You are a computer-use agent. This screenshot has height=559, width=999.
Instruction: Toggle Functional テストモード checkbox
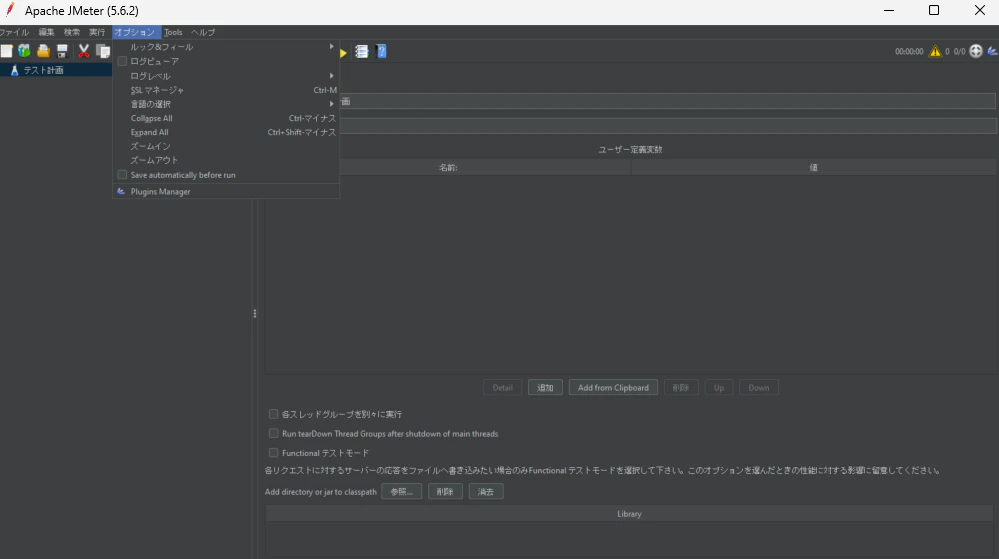[x=273, y=453]
